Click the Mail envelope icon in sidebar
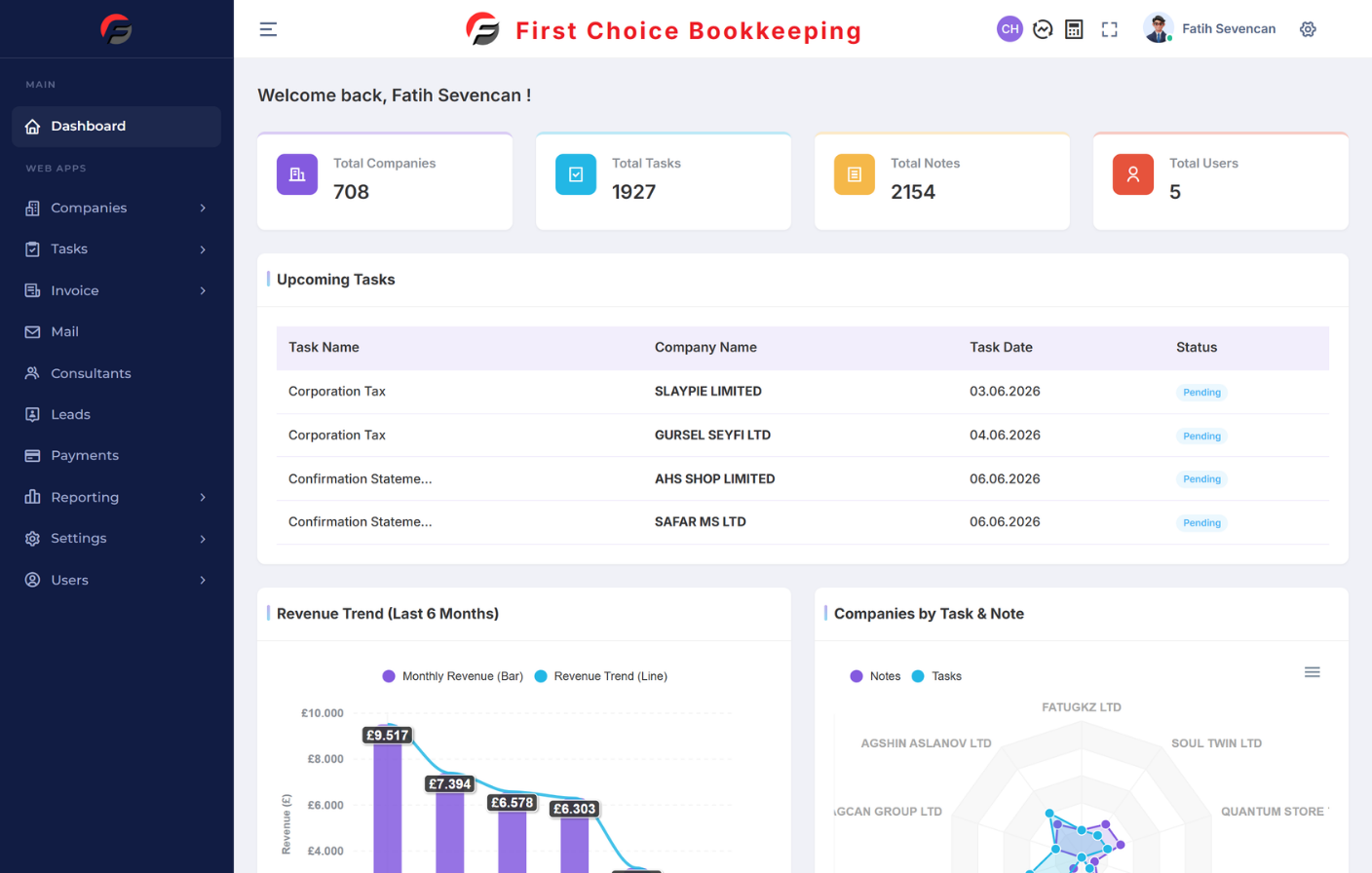Screen dimensions: 1372x873 click(32, 331)
